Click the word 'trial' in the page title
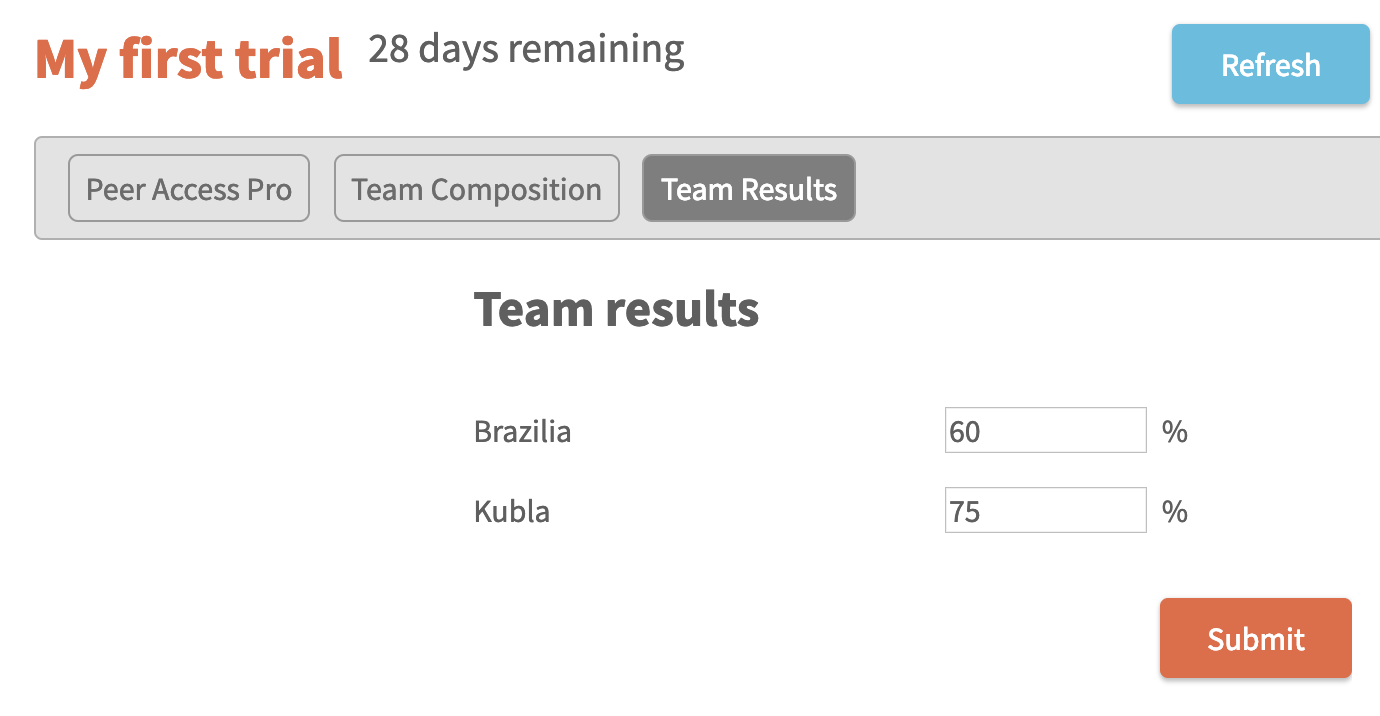The height and width of the screenshot is (716, 1380). click(289, 60)
